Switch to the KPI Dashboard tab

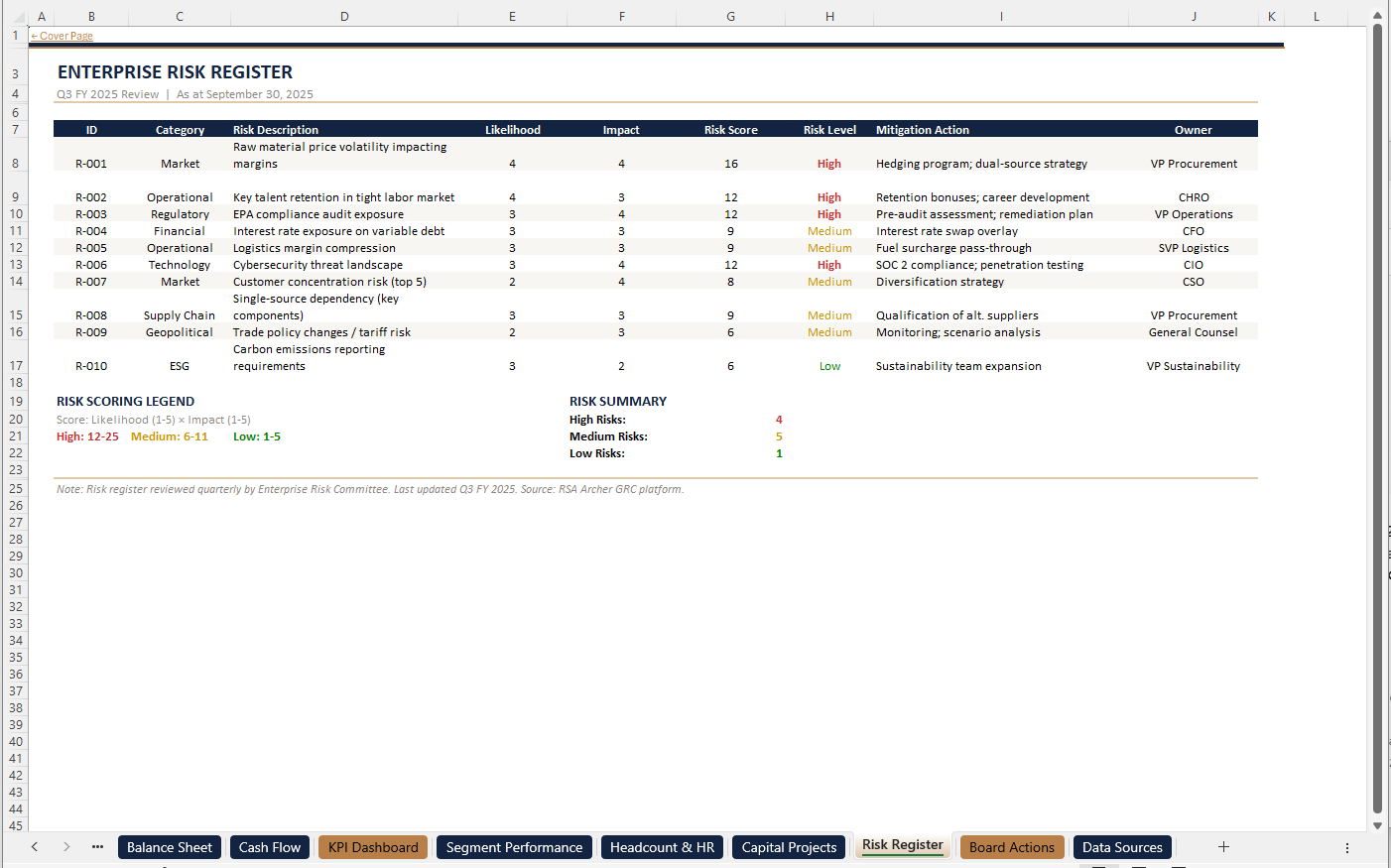[372, 846]
